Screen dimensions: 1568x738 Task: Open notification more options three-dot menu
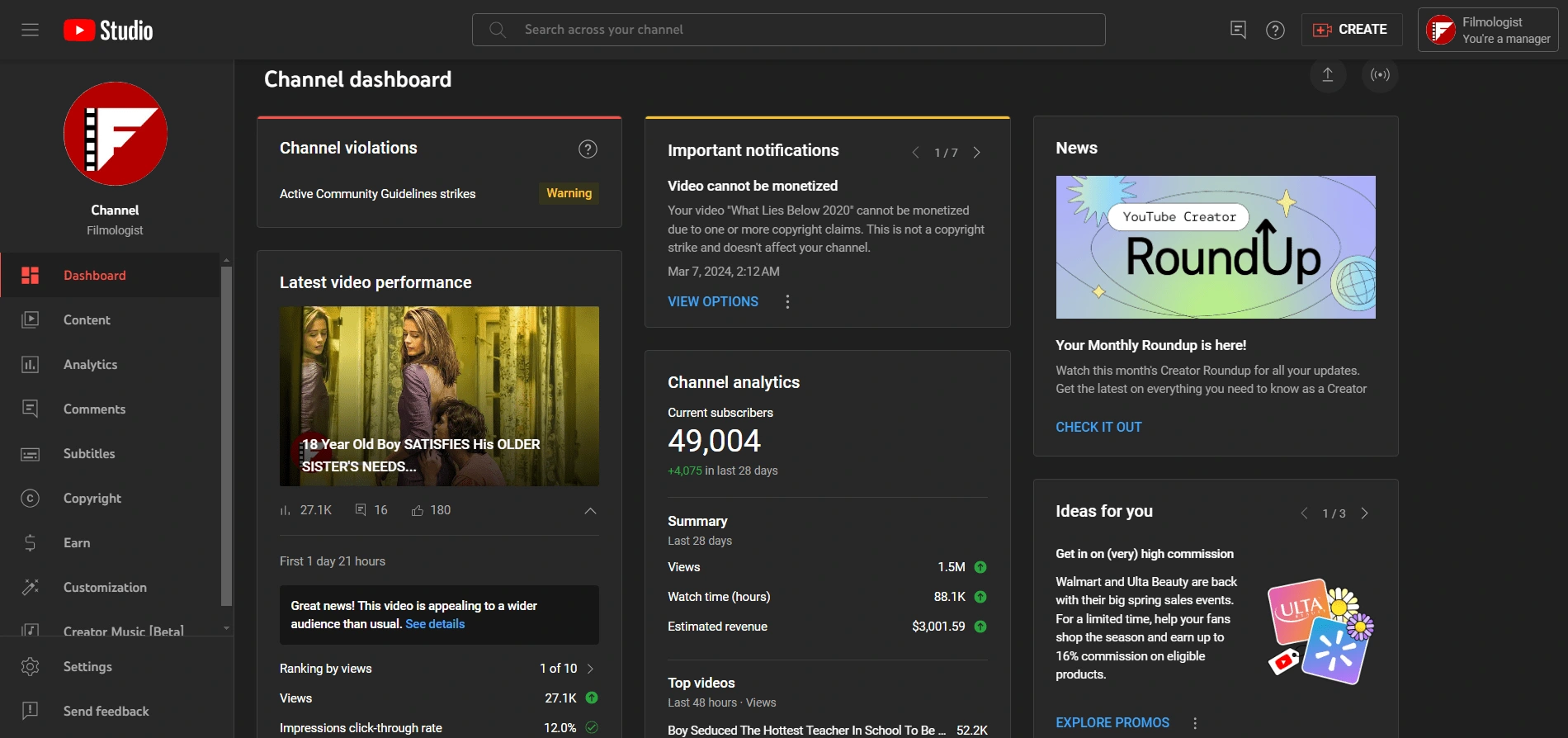pos(787,302)
